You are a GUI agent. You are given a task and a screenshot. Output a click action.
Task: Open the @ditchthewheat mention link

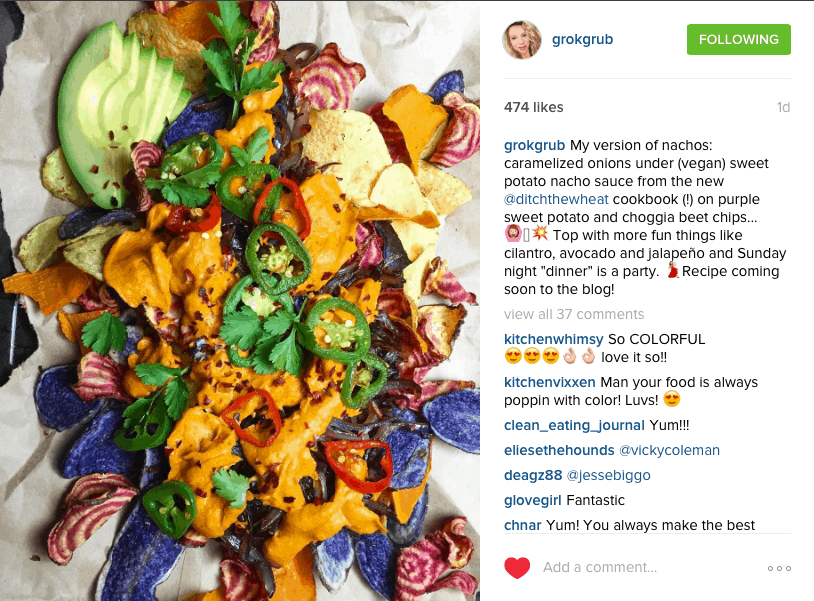[556, 199]
